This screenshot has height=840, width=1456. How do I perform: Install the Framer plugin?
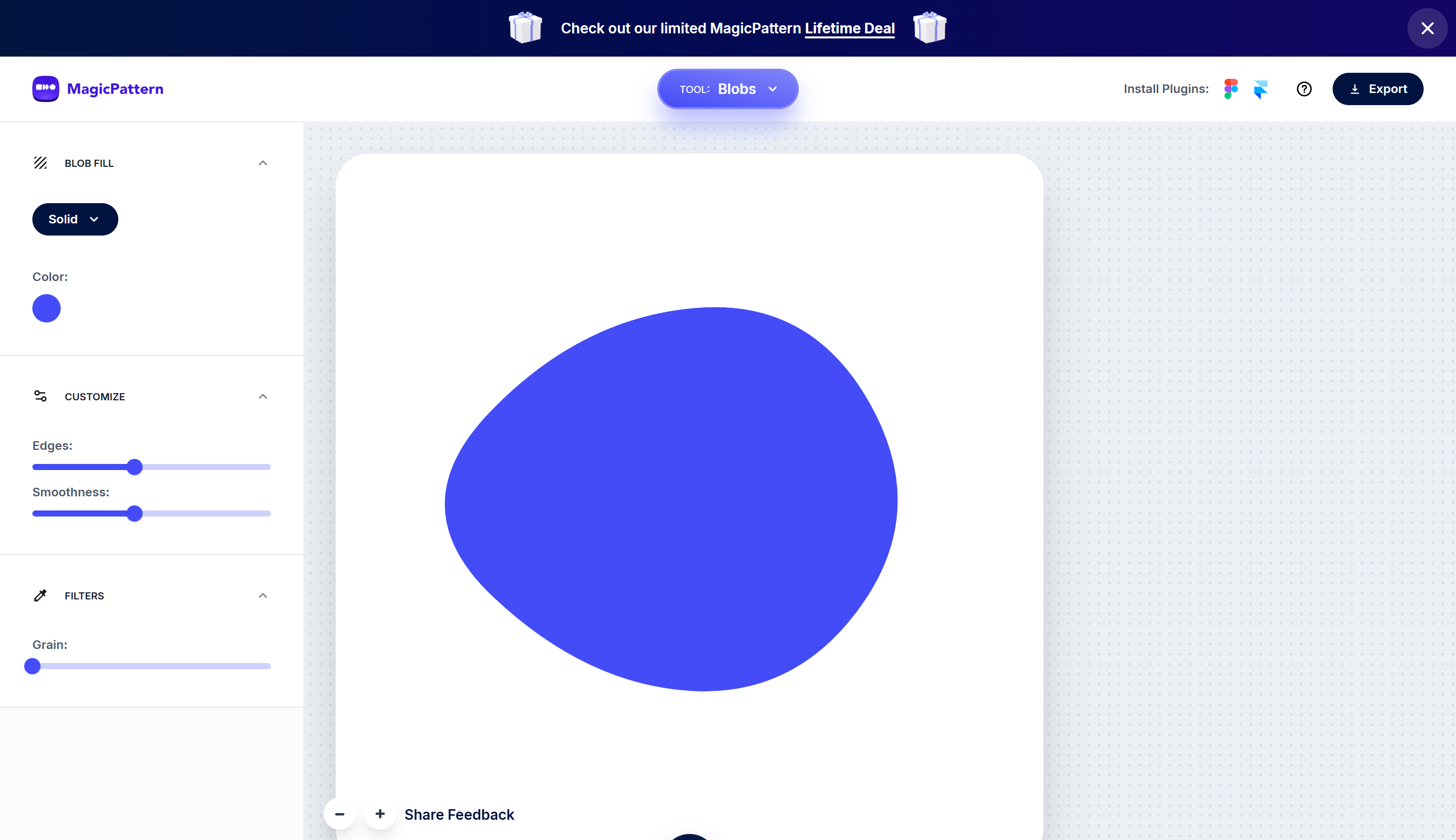pyautogui.click(x=1261, y=88)
